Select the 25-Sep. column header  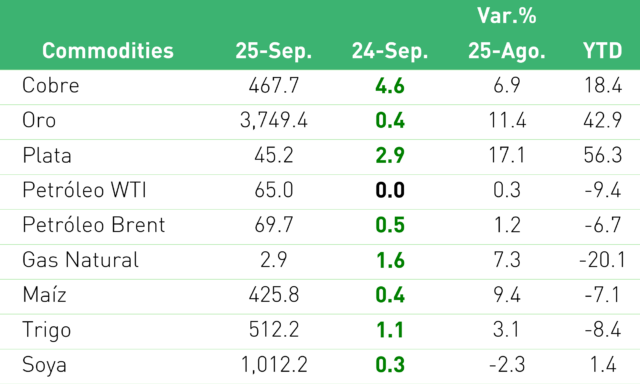273,51
